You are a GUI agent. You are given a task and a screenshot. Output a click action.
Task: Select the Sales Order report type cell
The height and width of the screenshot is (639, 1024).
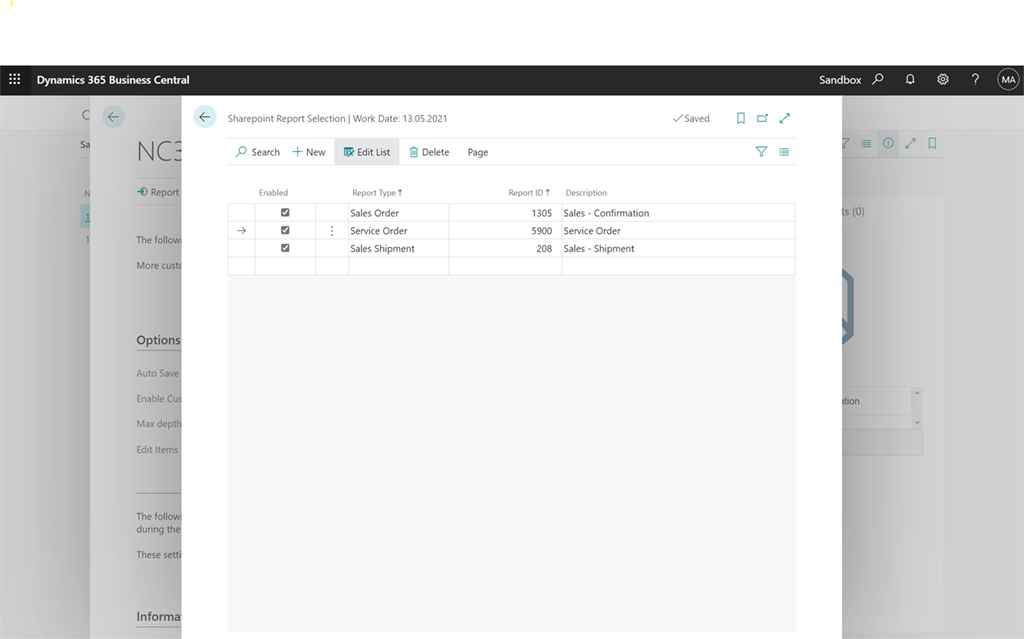tap(398, 213)
